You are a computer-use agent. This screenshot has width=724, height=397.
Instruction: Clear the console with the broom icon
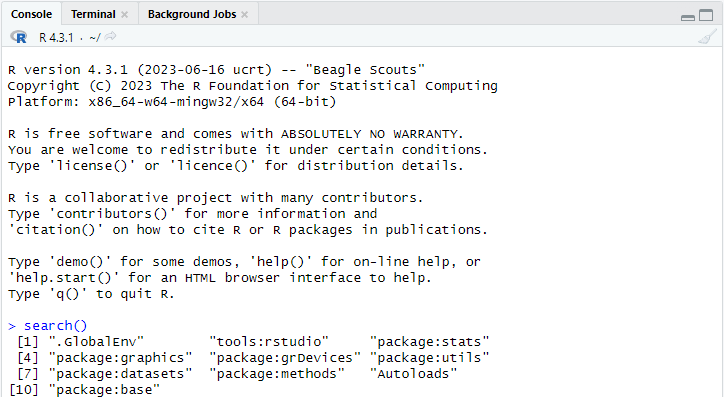(707, 37)
